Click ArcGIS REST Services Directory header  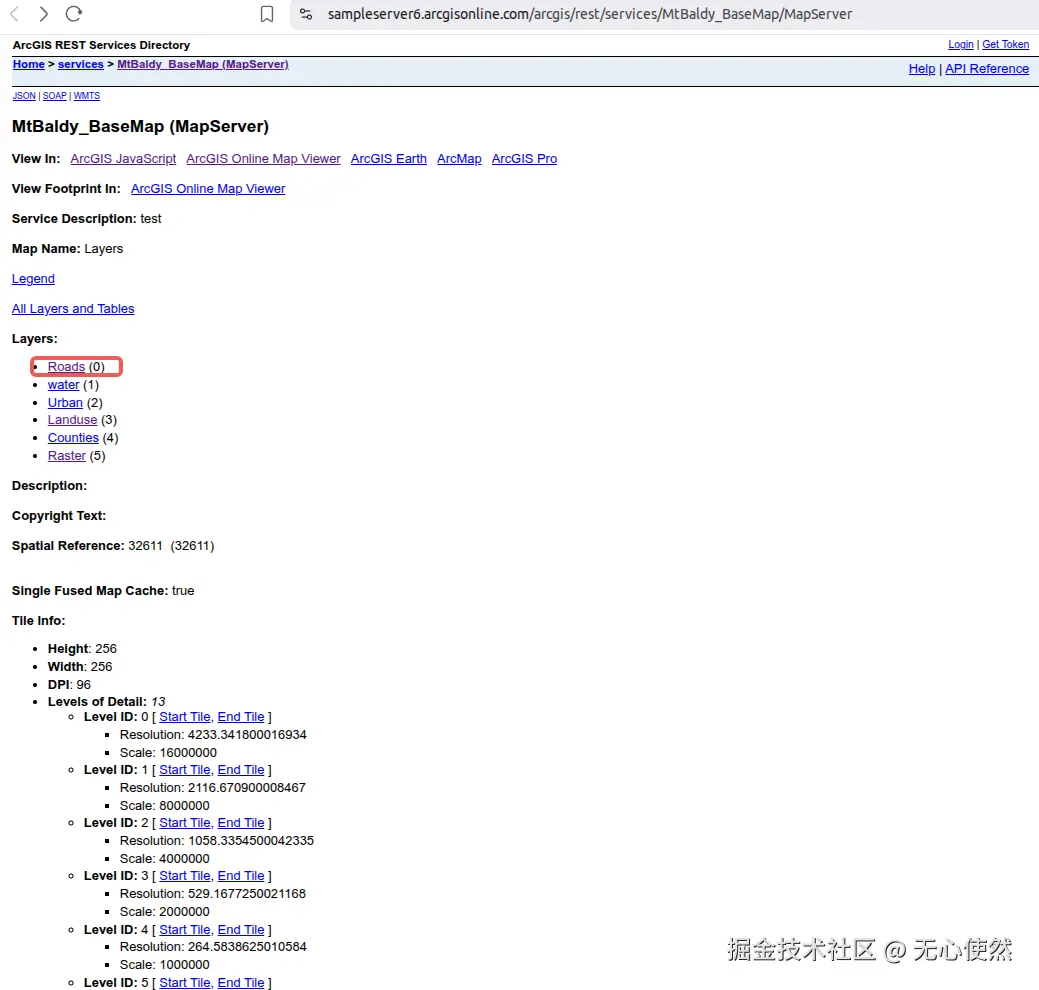point(101,45)
